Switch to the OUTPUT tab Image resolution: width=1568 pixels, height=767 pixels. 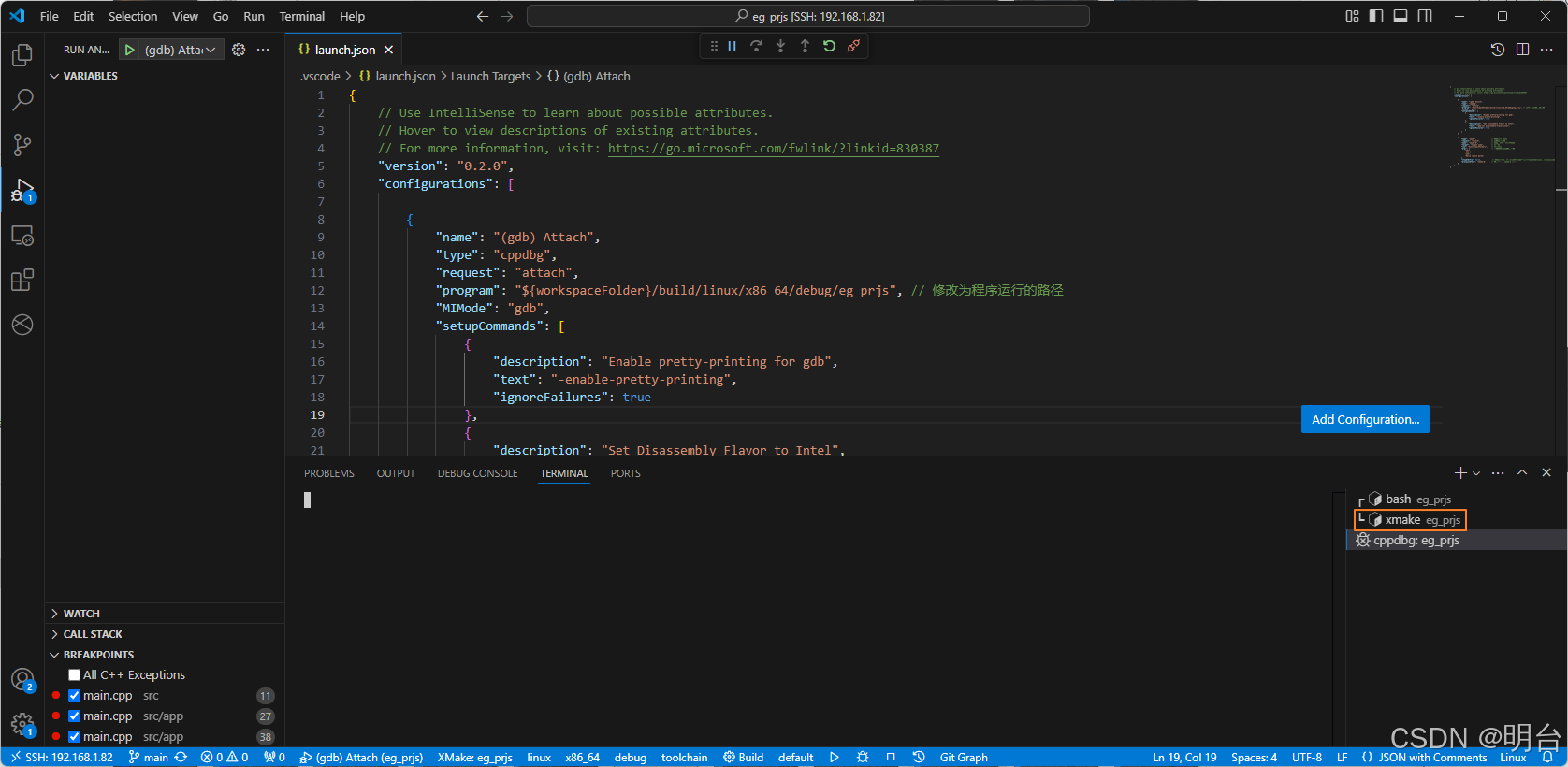pos(396,473)
